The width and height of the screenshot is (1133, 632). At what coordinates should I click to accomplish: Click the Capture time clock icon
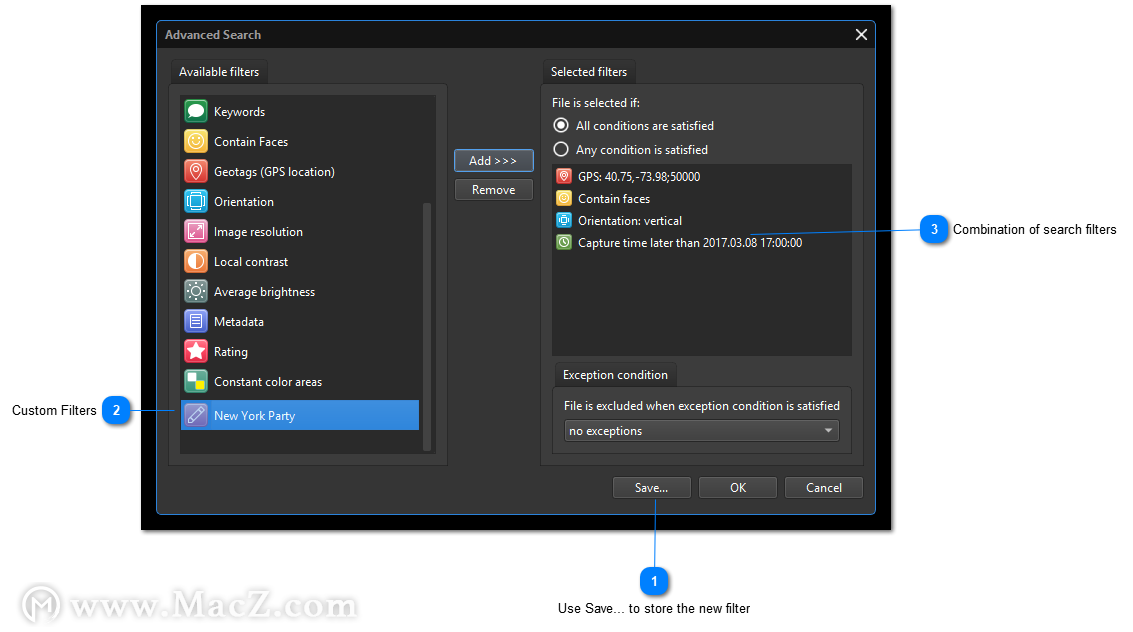coord(564,242)
